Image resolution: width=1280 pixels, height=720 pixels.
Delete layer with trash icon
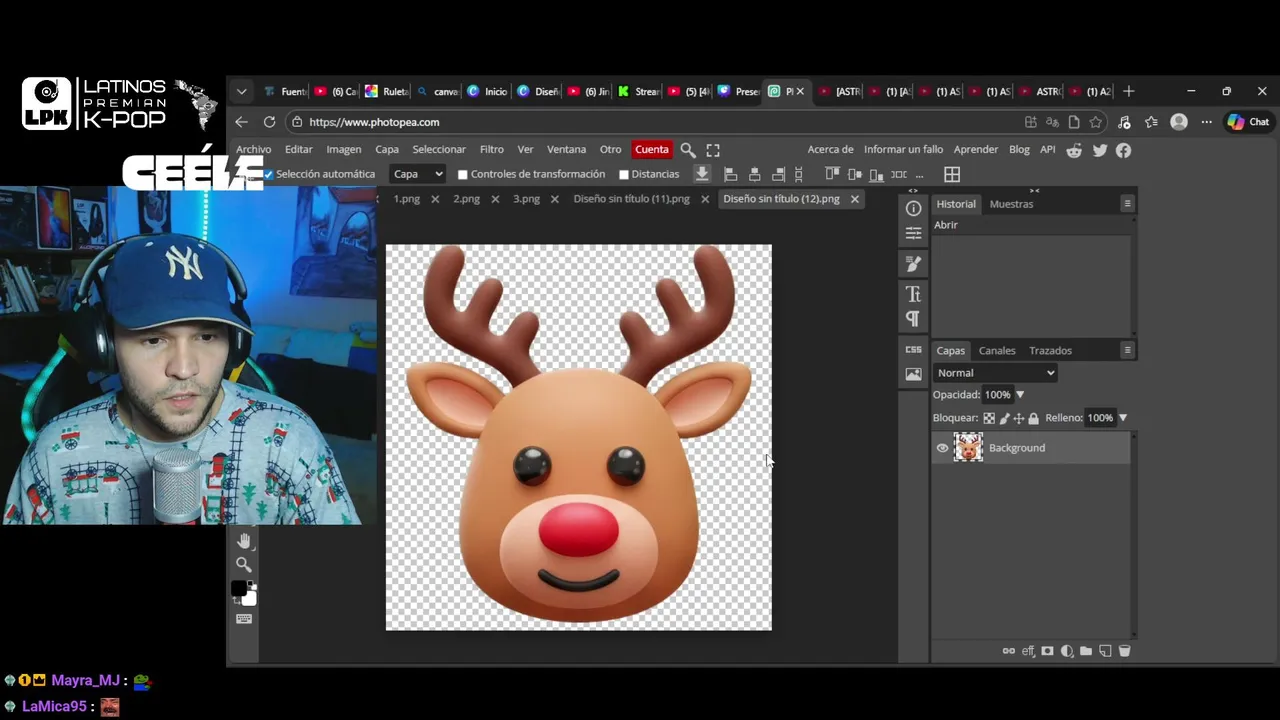(x=1124, y=651)
